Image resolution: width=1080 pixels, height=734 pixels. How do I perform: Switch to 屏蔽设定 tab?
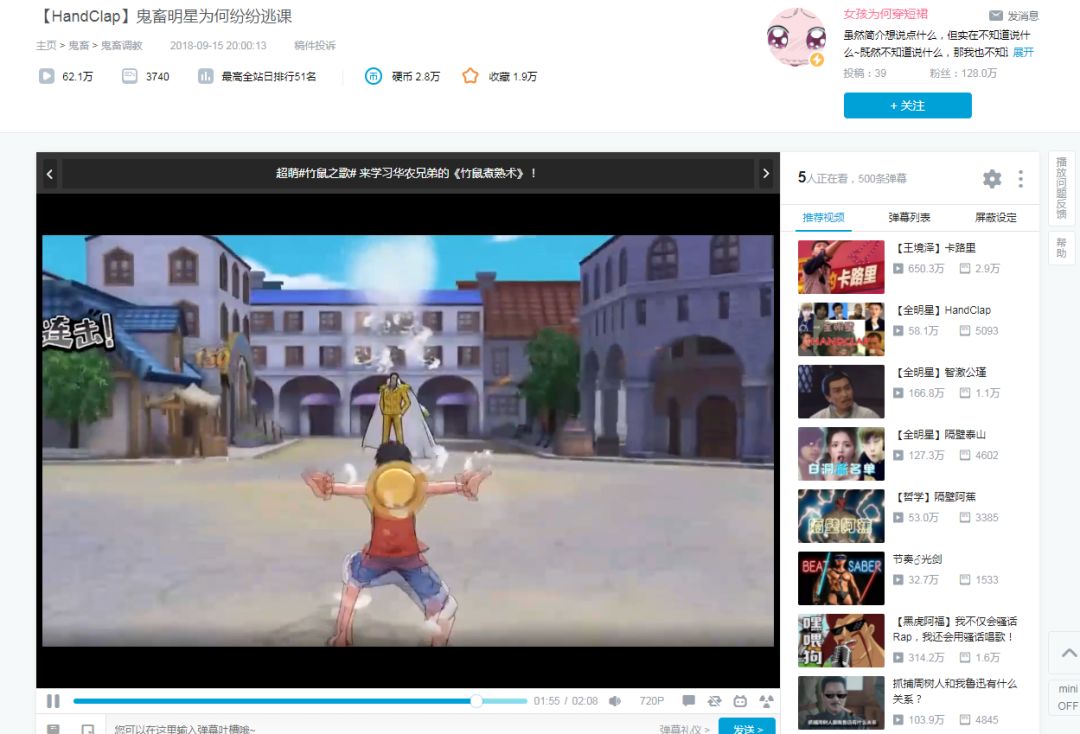(x=995, y=218)
